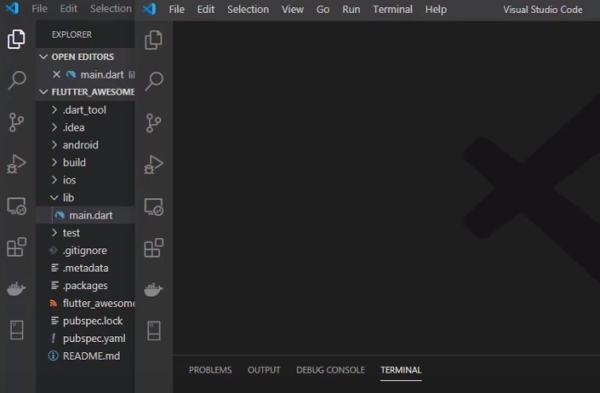Expand the test folder

(54, 233)
